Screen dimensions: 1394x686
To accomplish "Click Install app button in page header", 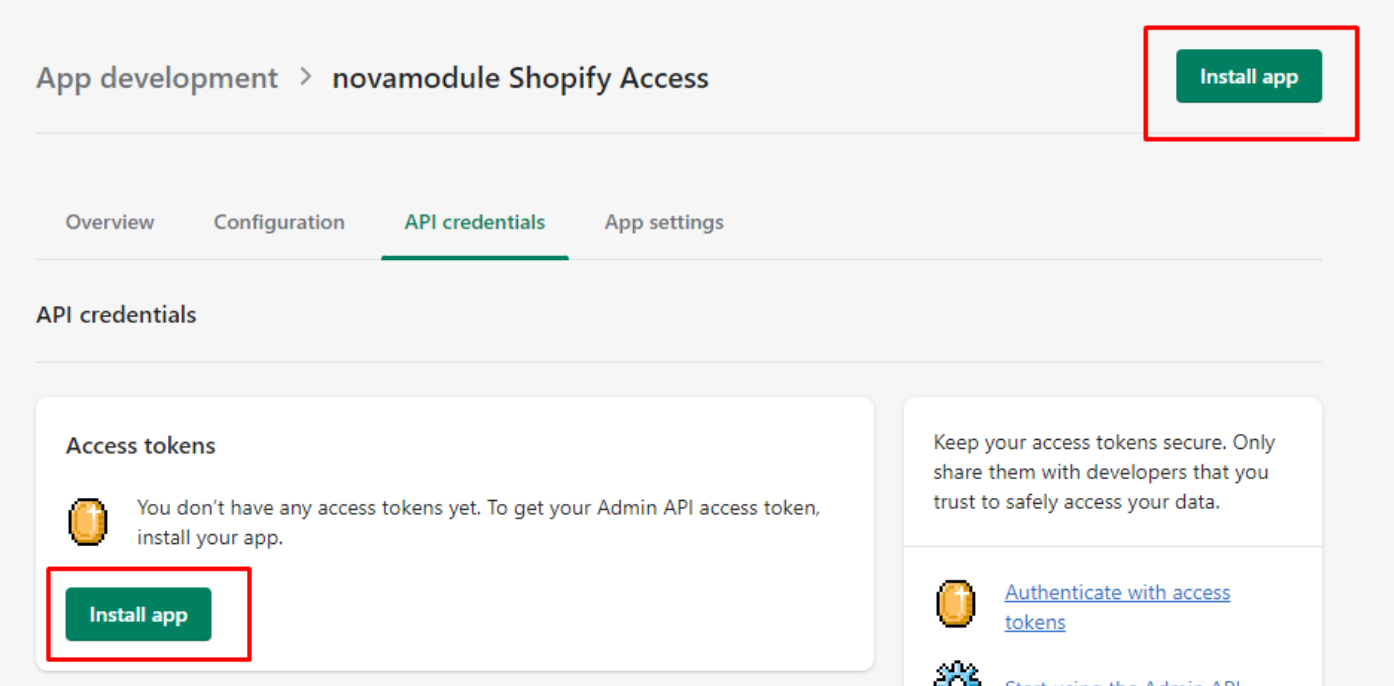I will pyautogui.click(x=1248, y=76).
